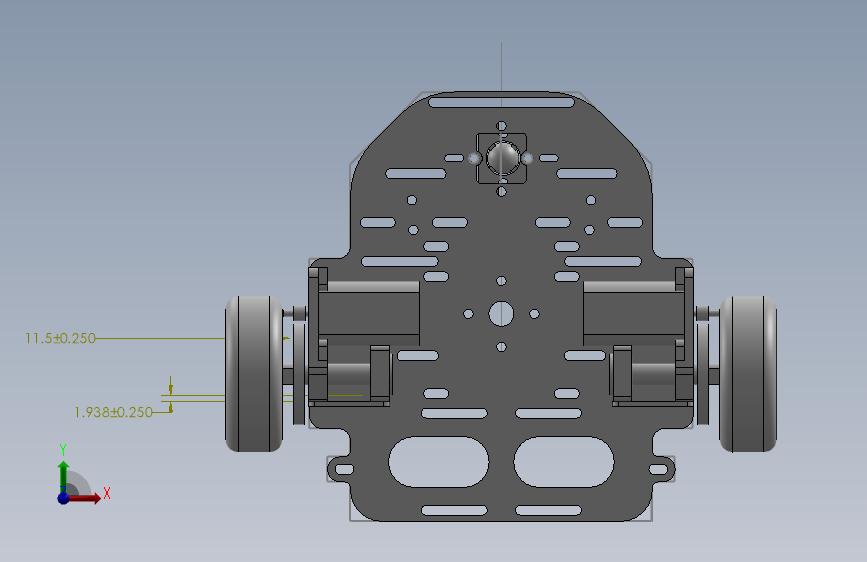Select the right wheel of the robot
Image resolution: width=867 pixels, height=562 pixels.
(748, 374)
